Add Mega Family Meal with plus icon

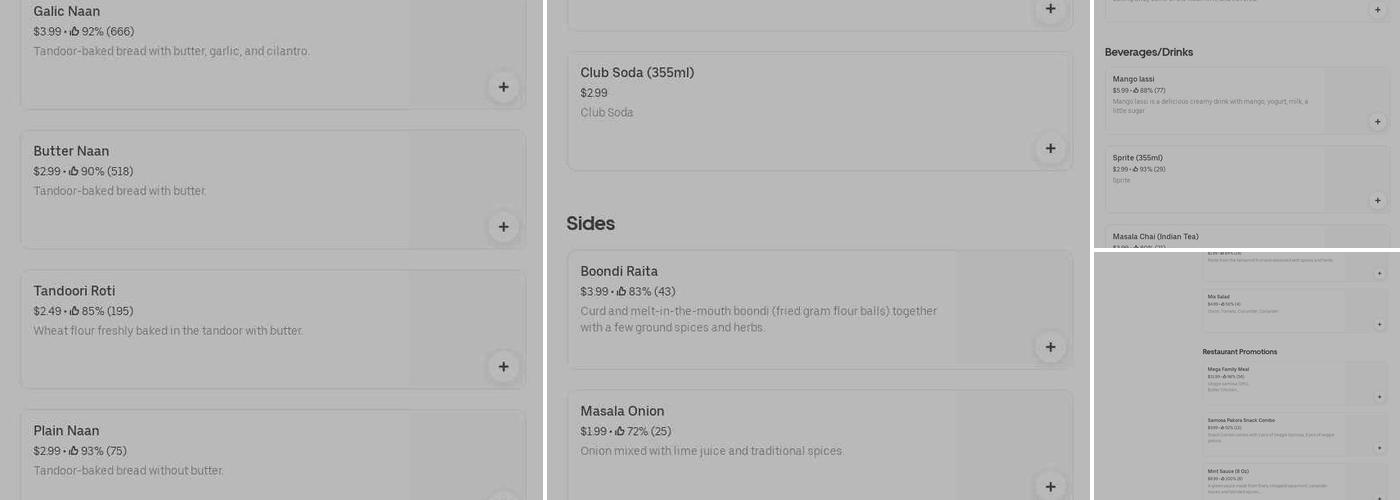[1379, 397]
